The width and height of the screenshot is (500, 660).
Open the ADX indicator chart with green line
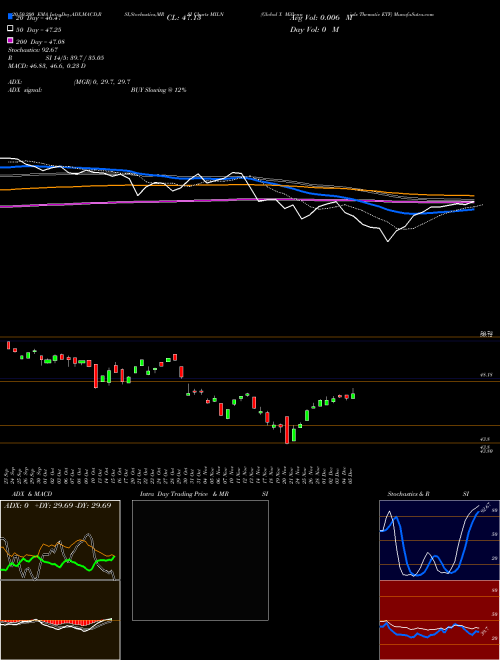click(60, 540)
